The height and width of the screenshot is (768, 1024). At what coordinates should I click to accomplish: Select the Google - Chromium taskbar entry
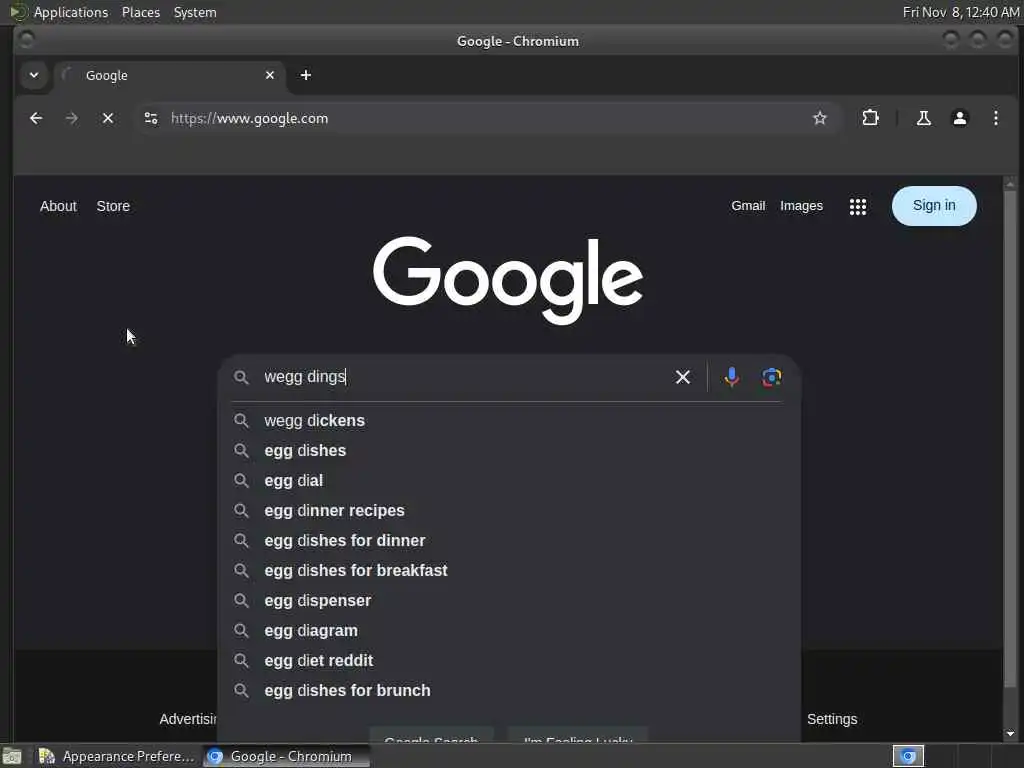(x=286, y=756)
